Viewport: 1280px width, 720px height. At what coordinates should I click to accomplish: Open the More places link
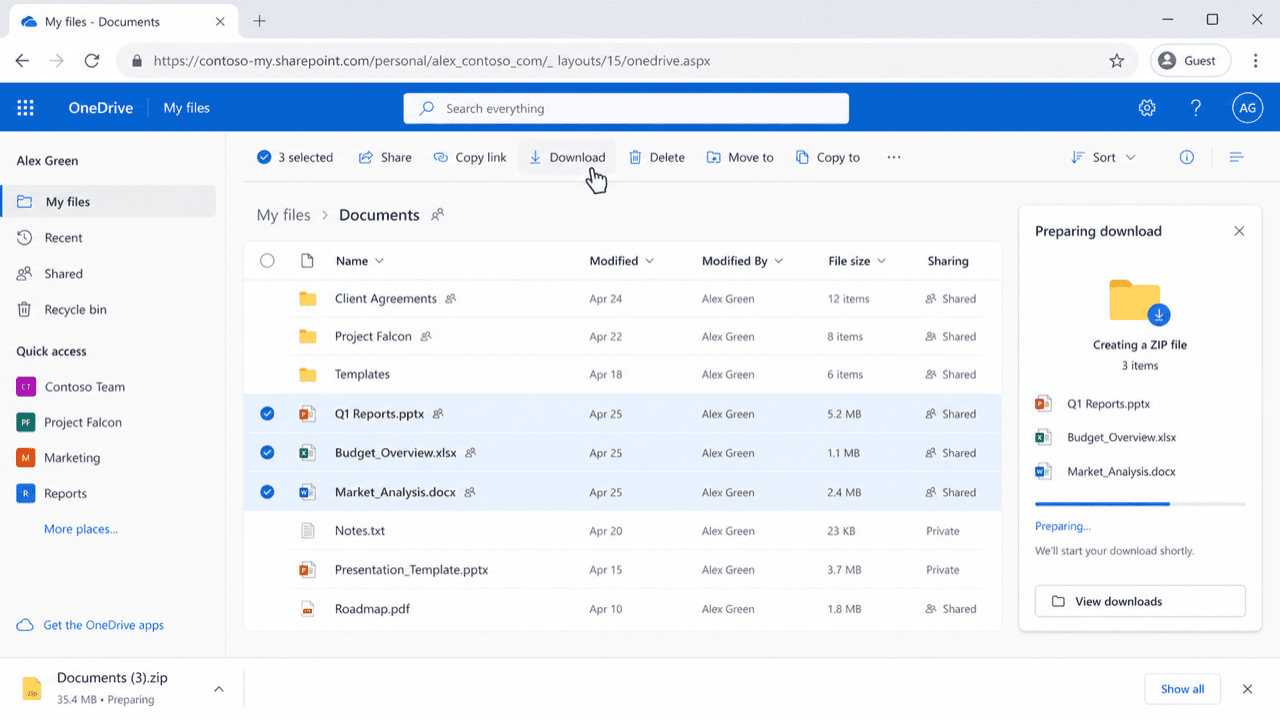pyautogui.click(x=81, y=529)
